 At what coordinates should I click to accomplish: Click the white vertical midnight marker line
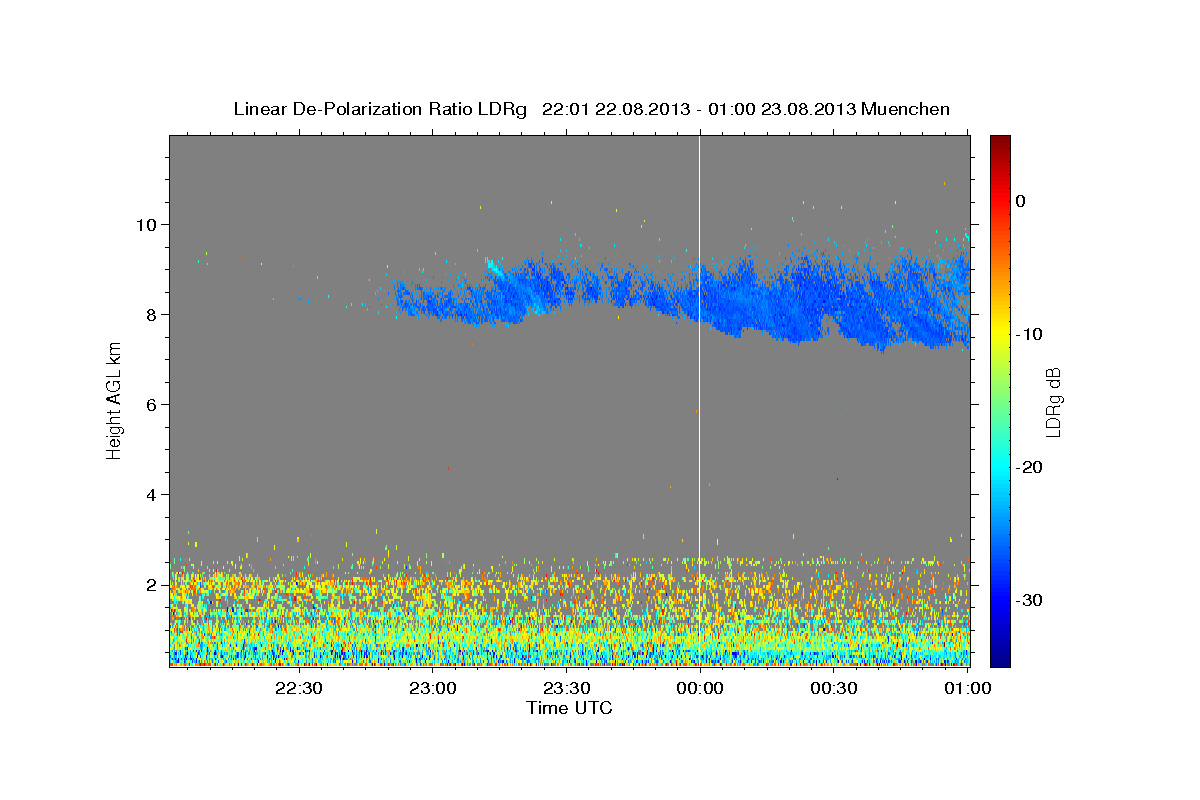(699, 400)
